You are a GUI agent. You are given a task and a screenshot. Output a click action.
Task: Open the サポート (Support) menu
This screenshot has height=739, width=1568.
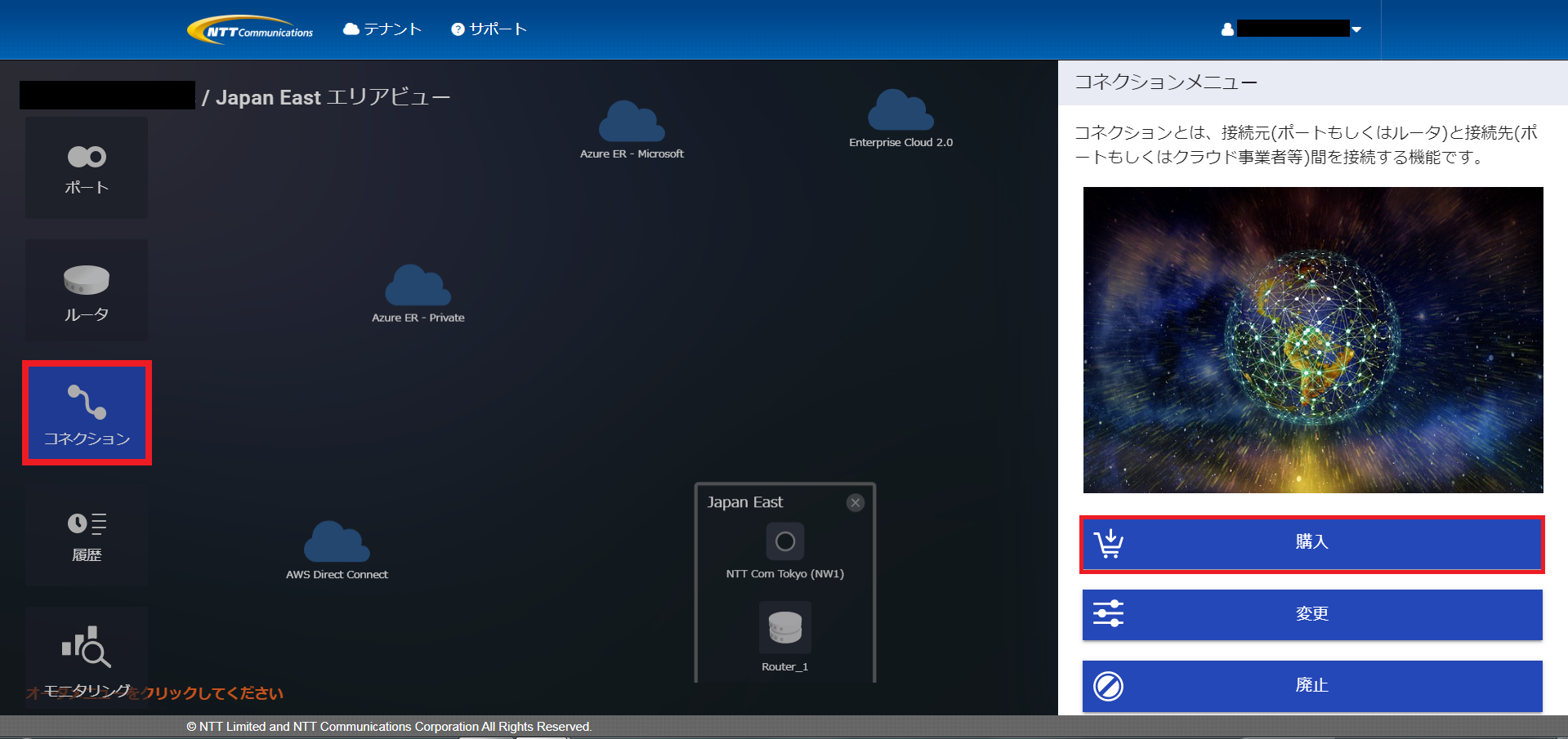tap(489, 29)
